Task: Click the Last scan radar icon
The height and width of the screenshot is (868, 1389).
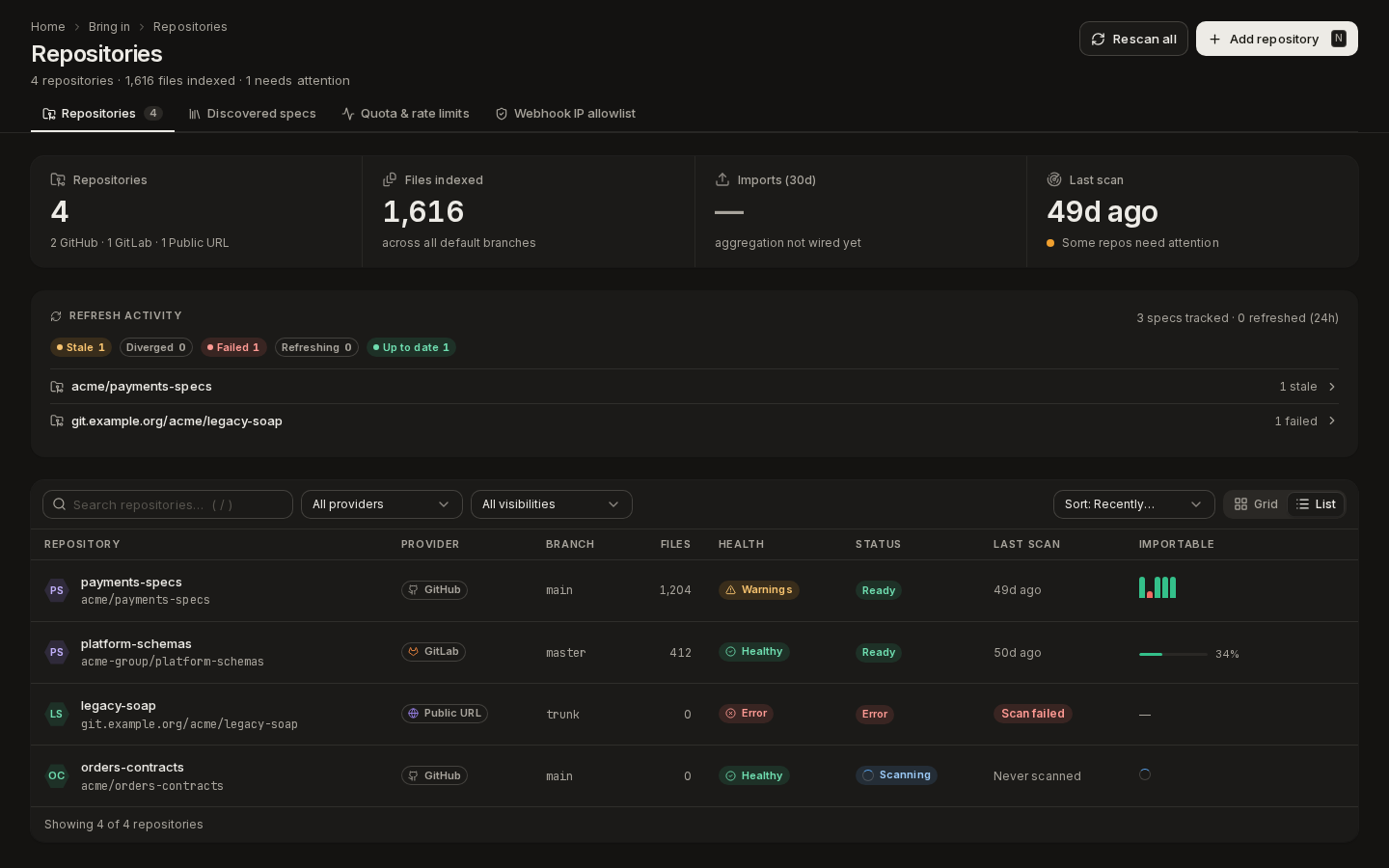Action: [1054, 179]
